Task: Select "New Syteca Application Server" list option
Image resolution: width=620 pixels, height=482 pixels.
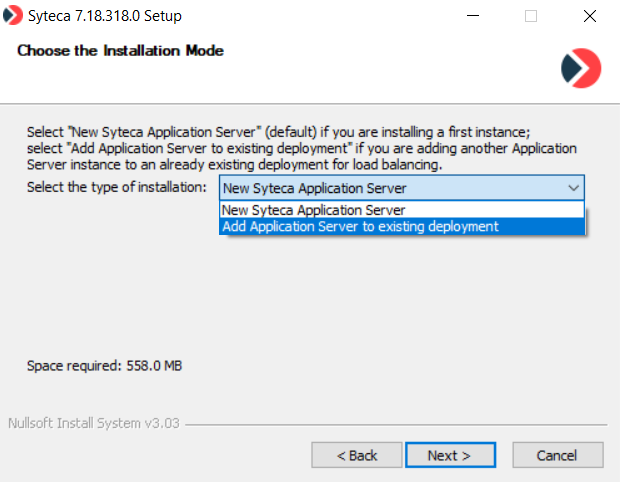Action: (x=314, y=210)
